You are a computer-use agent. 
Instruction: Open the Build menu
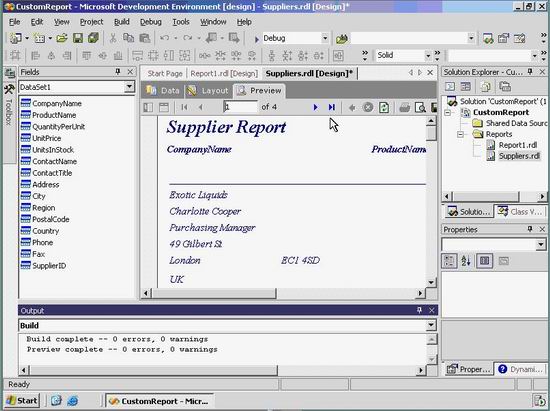122,22
